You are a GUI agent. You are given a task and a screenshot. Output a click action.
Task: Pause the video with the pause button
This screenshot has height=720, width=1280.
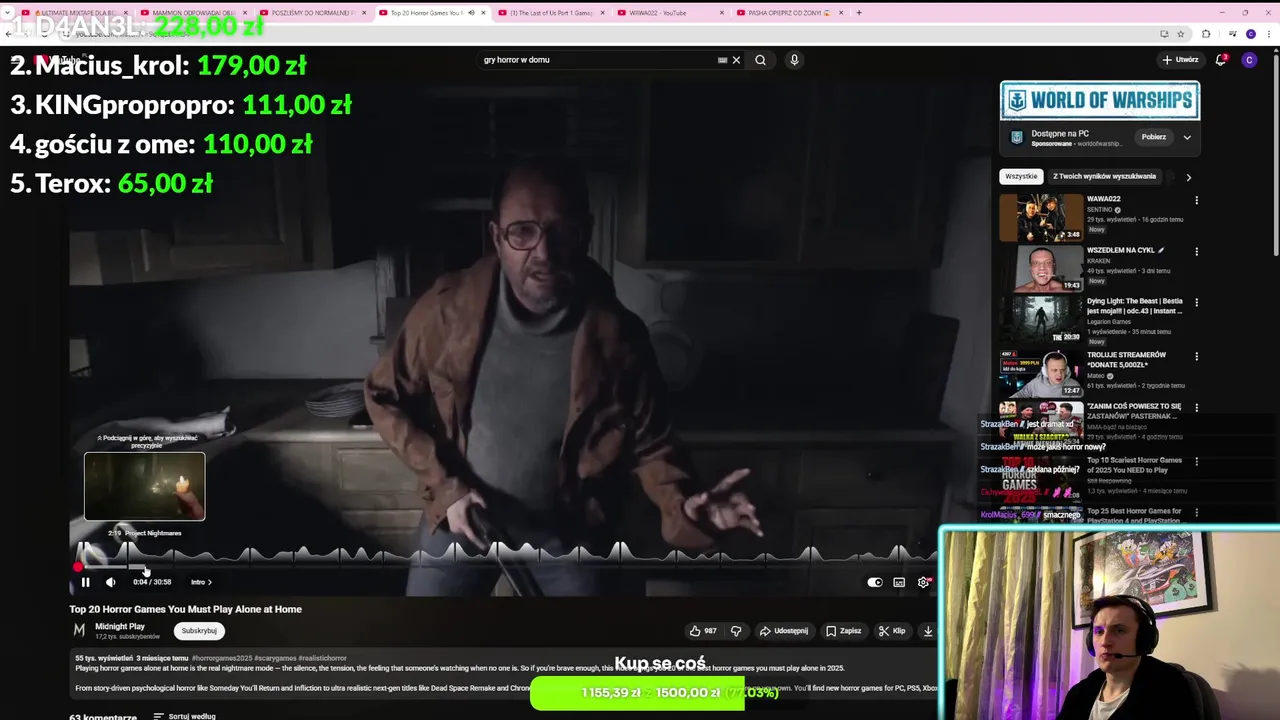[x=85, y=582]
